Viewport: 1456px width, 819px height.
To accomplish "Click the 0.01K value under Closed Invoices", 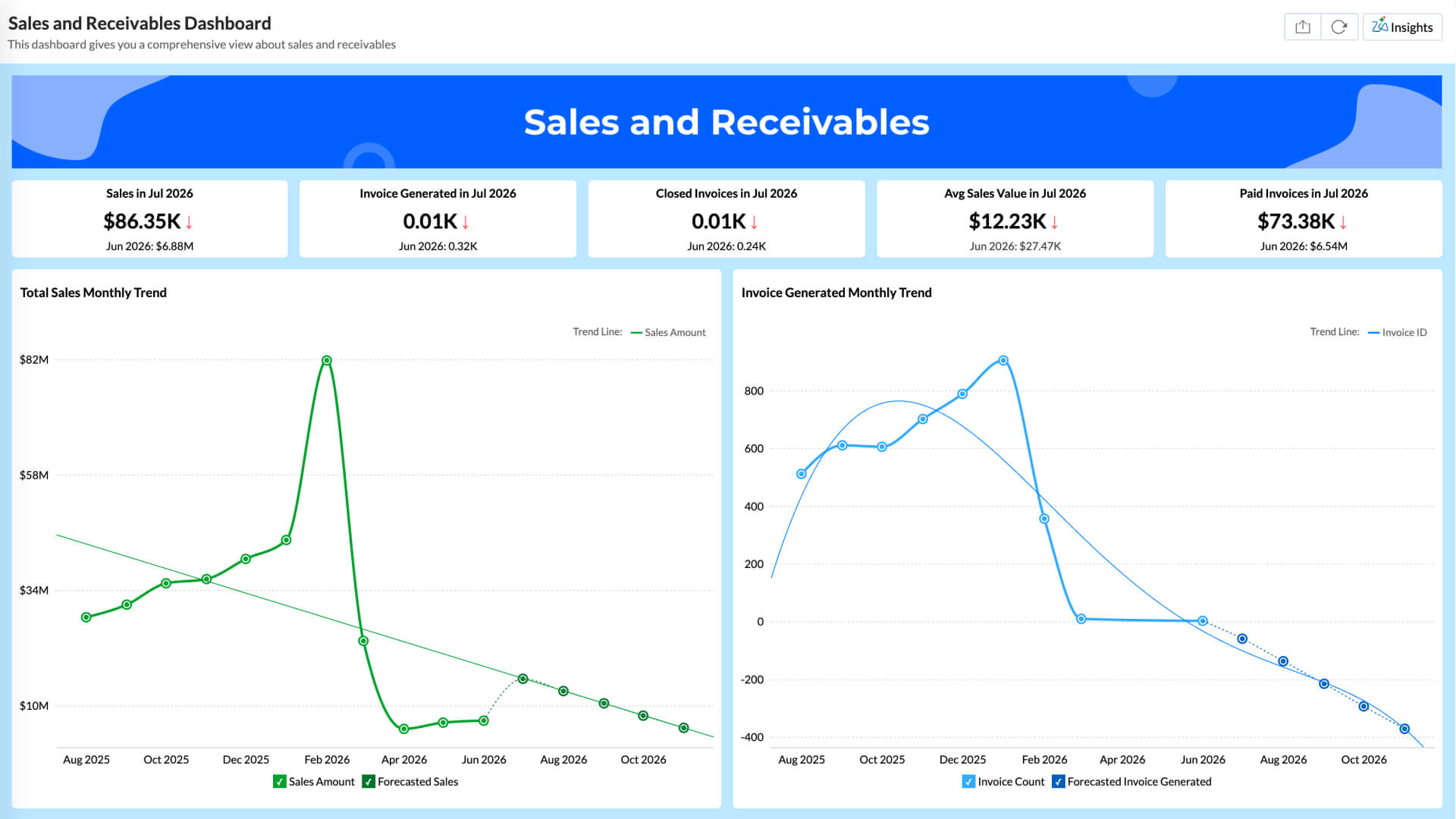I will pyautogui.click(x=719, y=221).
